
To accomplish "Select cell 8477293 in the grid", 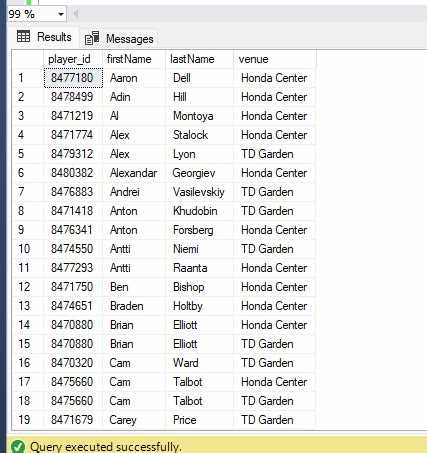I will coord(73,268).
